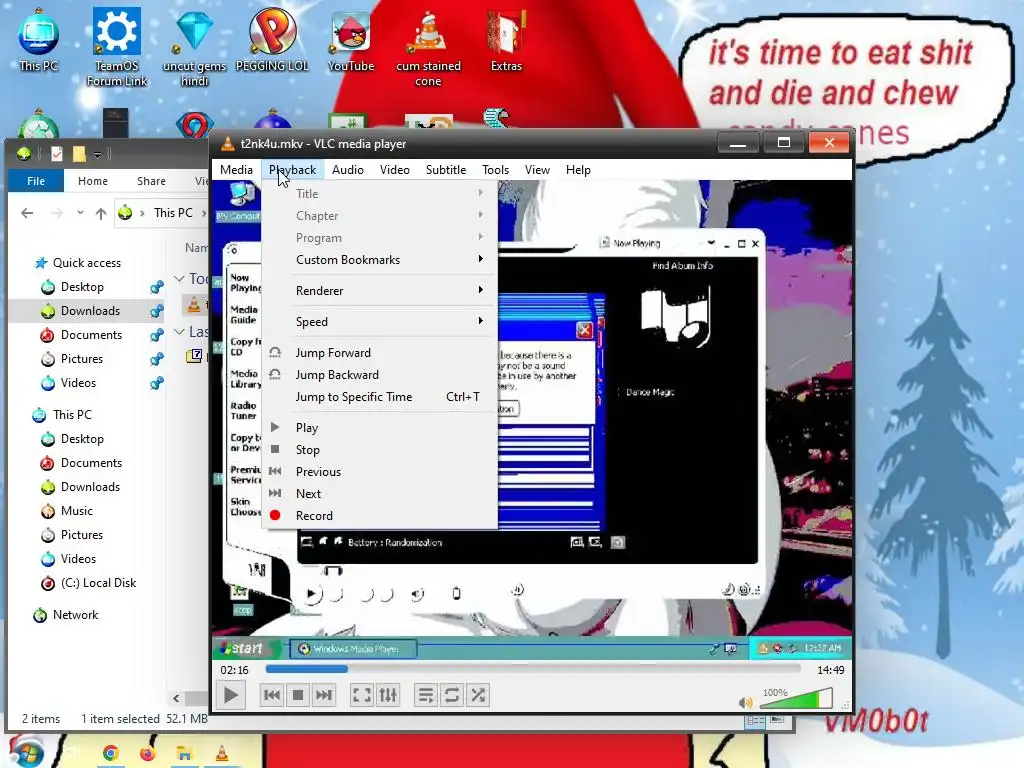The image size is (1024, 768).
Task: Switch to Share tab in Explorer
Action: [151, 181]
